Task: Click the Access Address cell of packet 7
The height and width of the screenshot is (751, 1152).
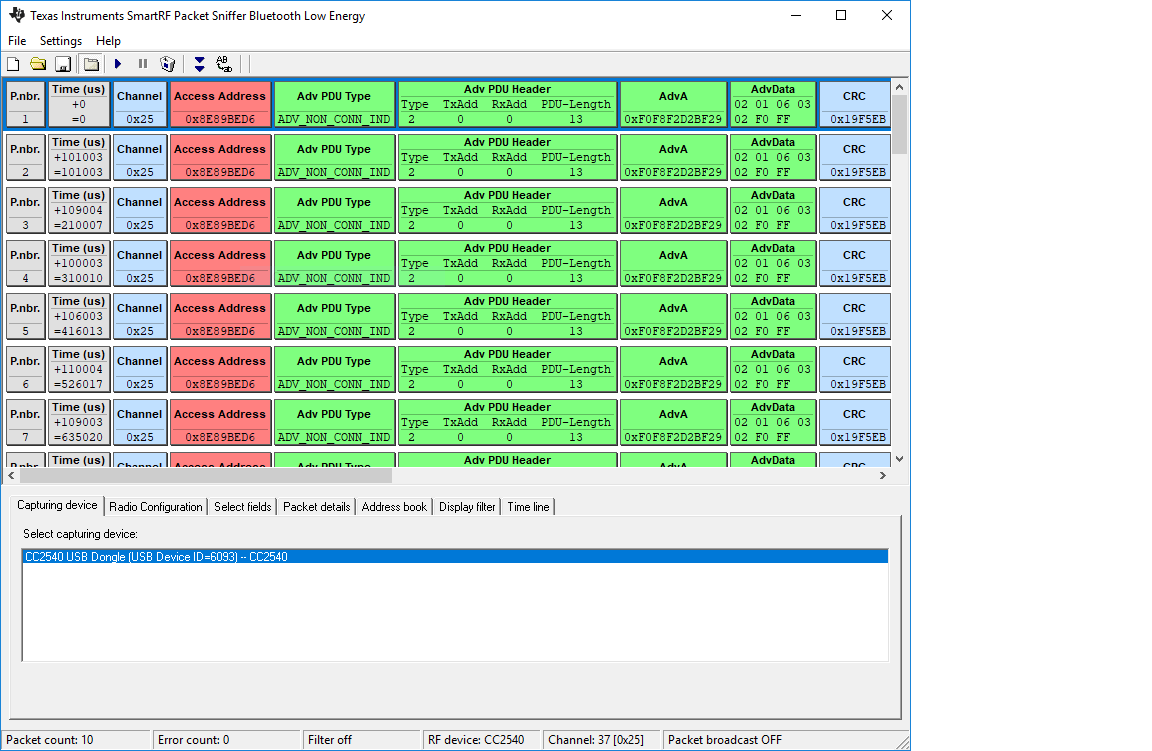Action: [220, 422]
